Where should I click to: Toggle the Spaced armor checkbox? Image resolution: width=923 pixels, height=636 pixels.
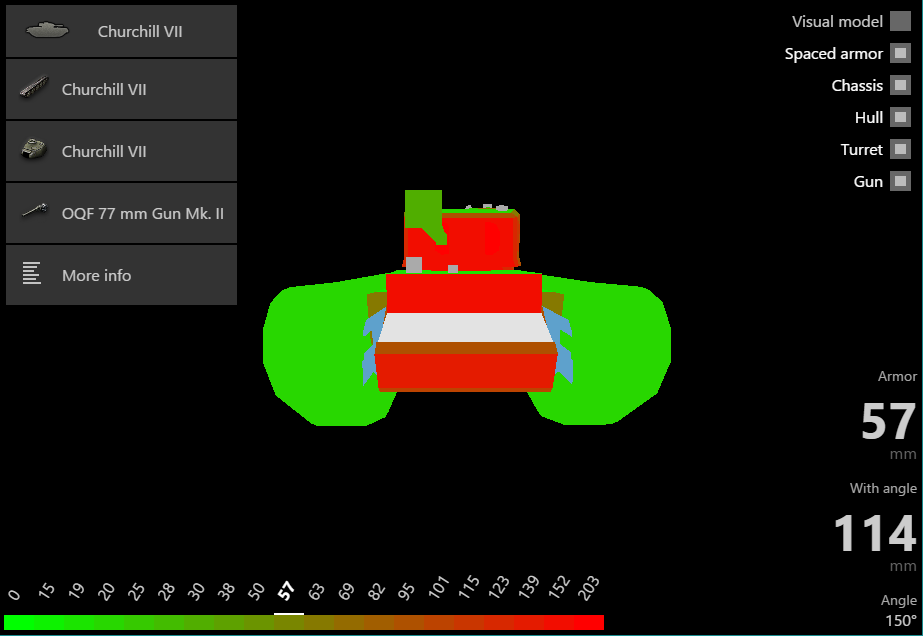(900, 53)
